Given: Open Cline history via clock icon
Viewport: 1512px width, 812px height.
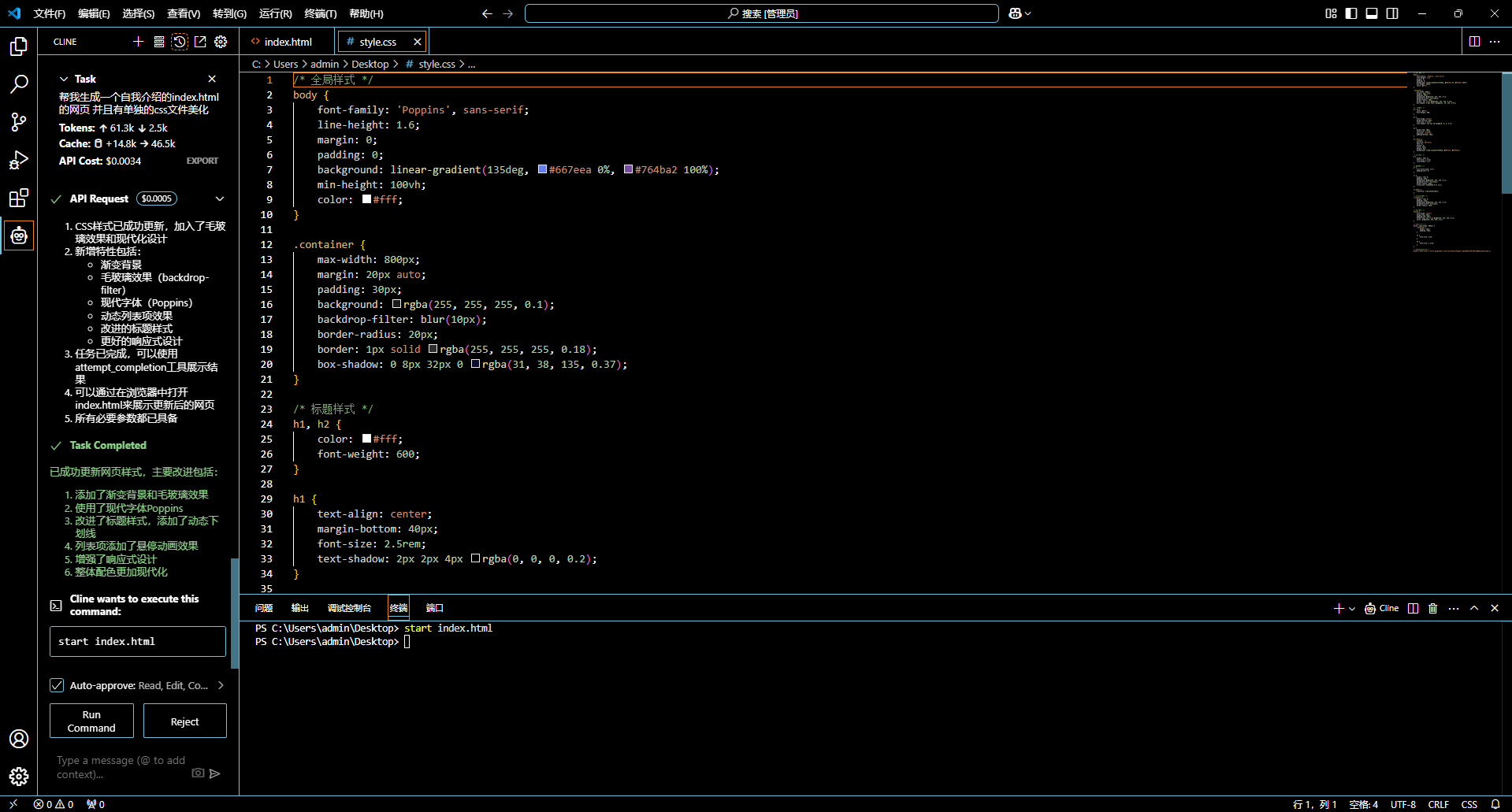Looking at the screenshot, I should 180,42.
